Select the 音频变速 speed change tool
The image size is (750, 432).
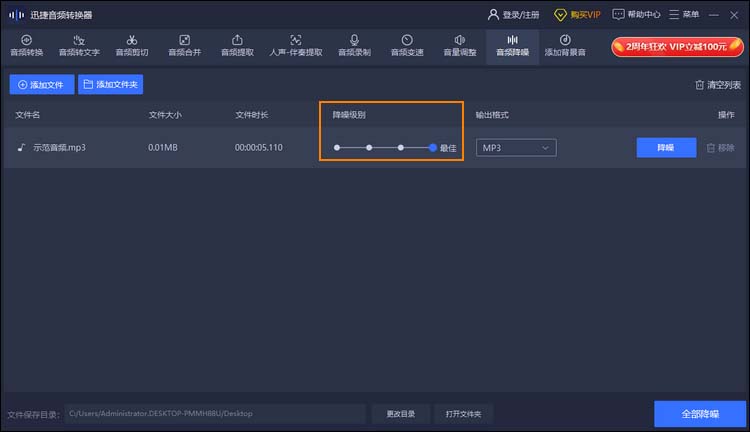tap(407, 46)
